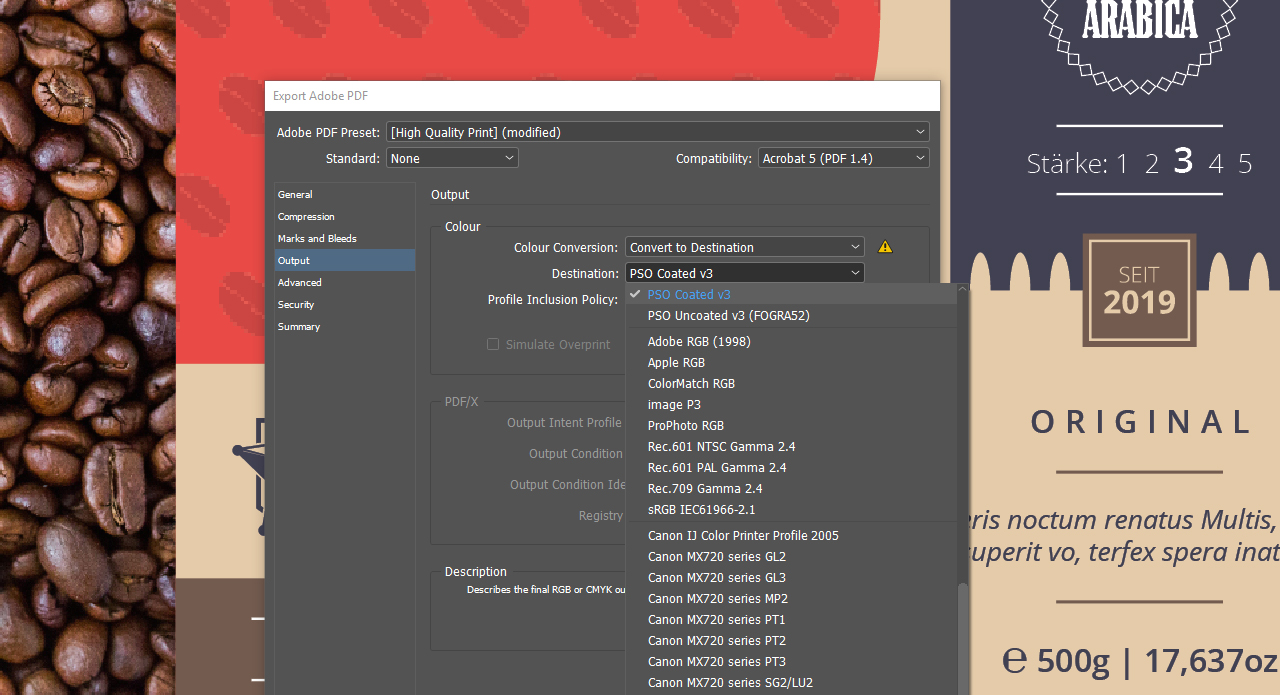Toggle the Simulate Overprint checkbox

click(493, 344)
